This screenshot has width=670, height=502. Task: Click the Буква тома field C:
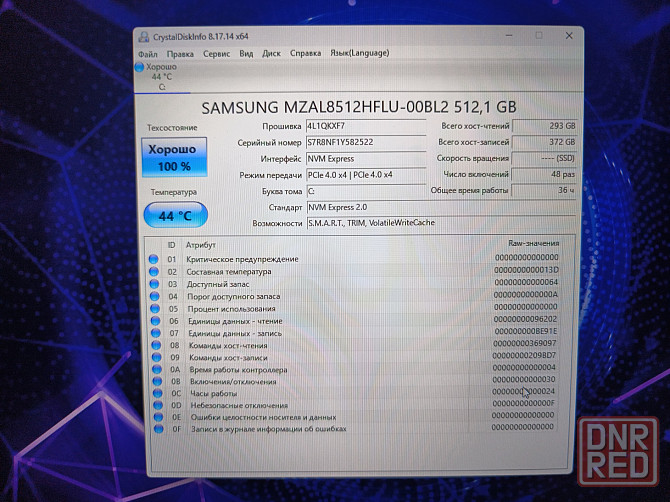click(x=366, y=191)
